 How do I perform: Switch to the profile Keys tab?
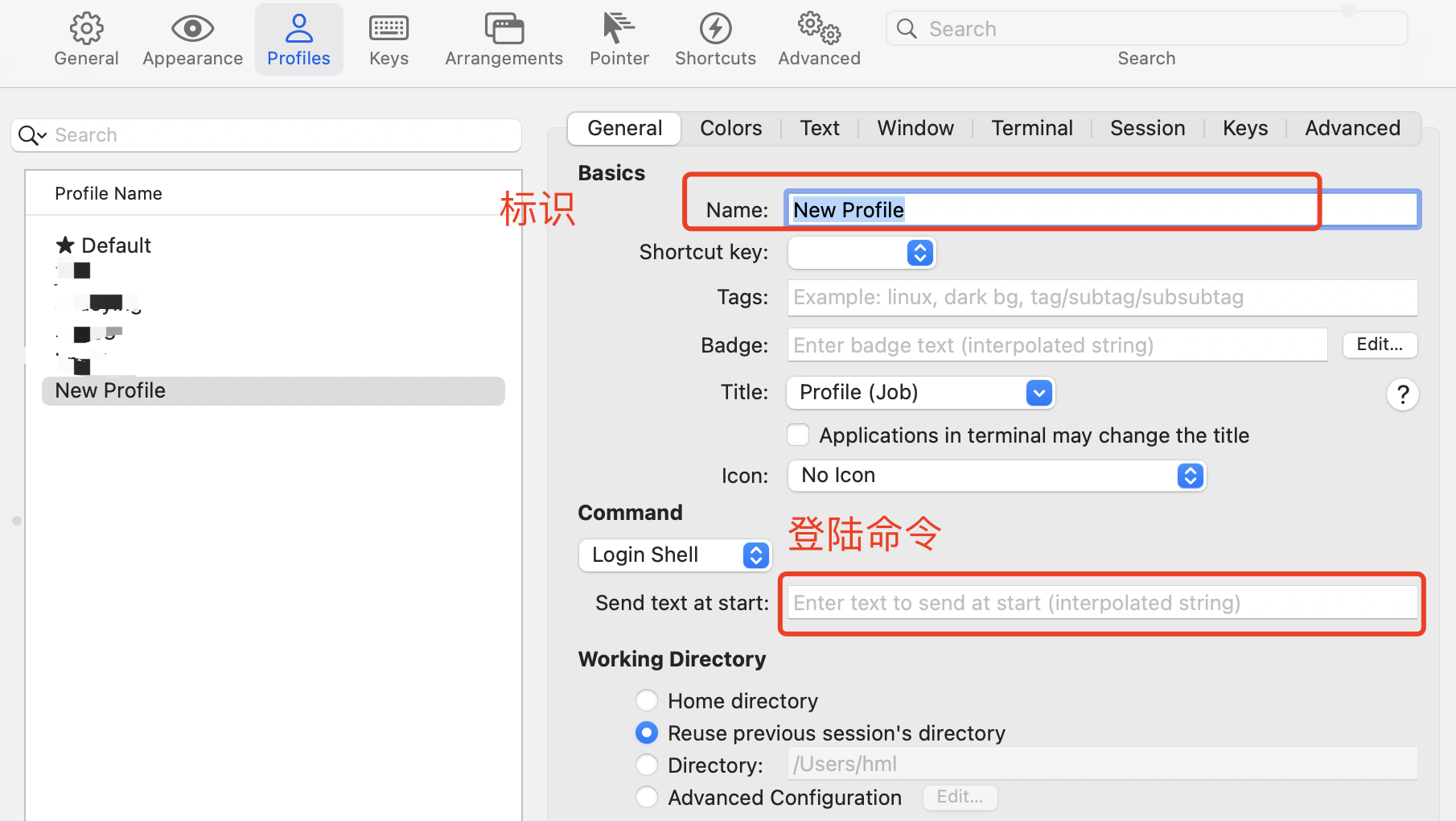coord(1245,129)
